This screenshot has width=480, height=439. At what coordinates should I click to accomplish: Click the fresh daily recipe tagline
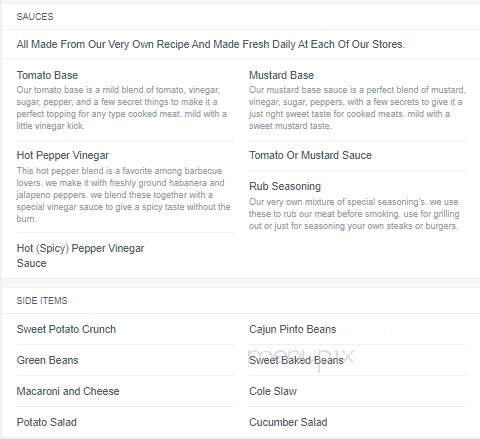pyautogui.click(x=211, y=44)
